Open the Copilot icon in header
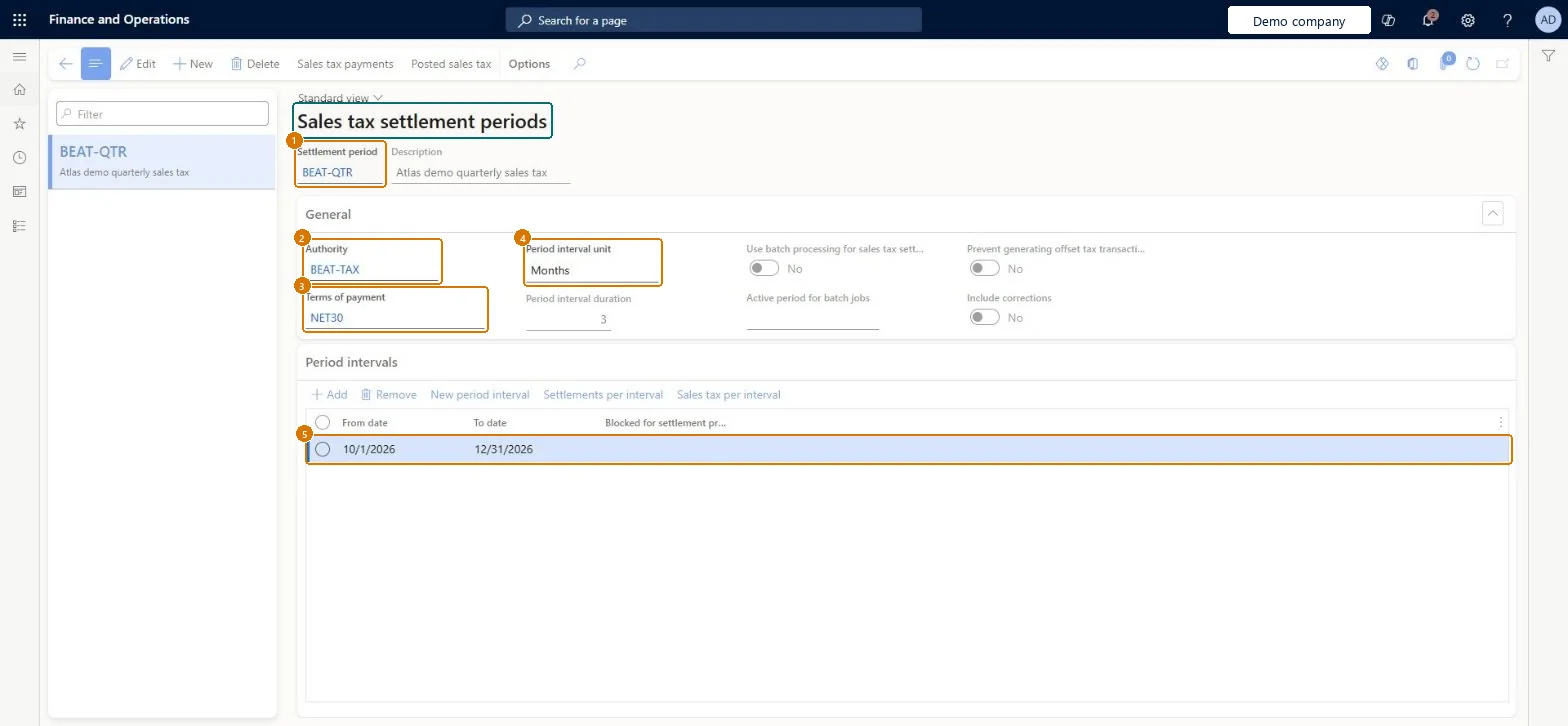The width and height of the screenshot is (1568, 726). (x=1388, y=20)
